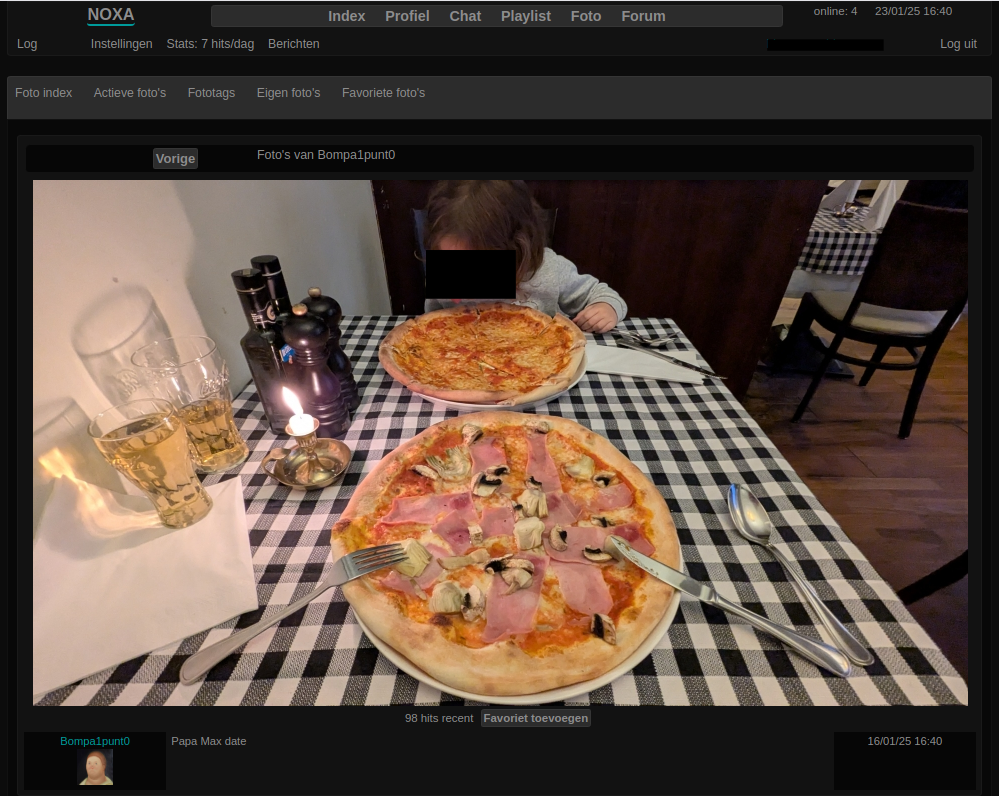Viewport: 999px width, 796px height.
Task: Click the 'online: 4' indicator
Action: (835, 11)
